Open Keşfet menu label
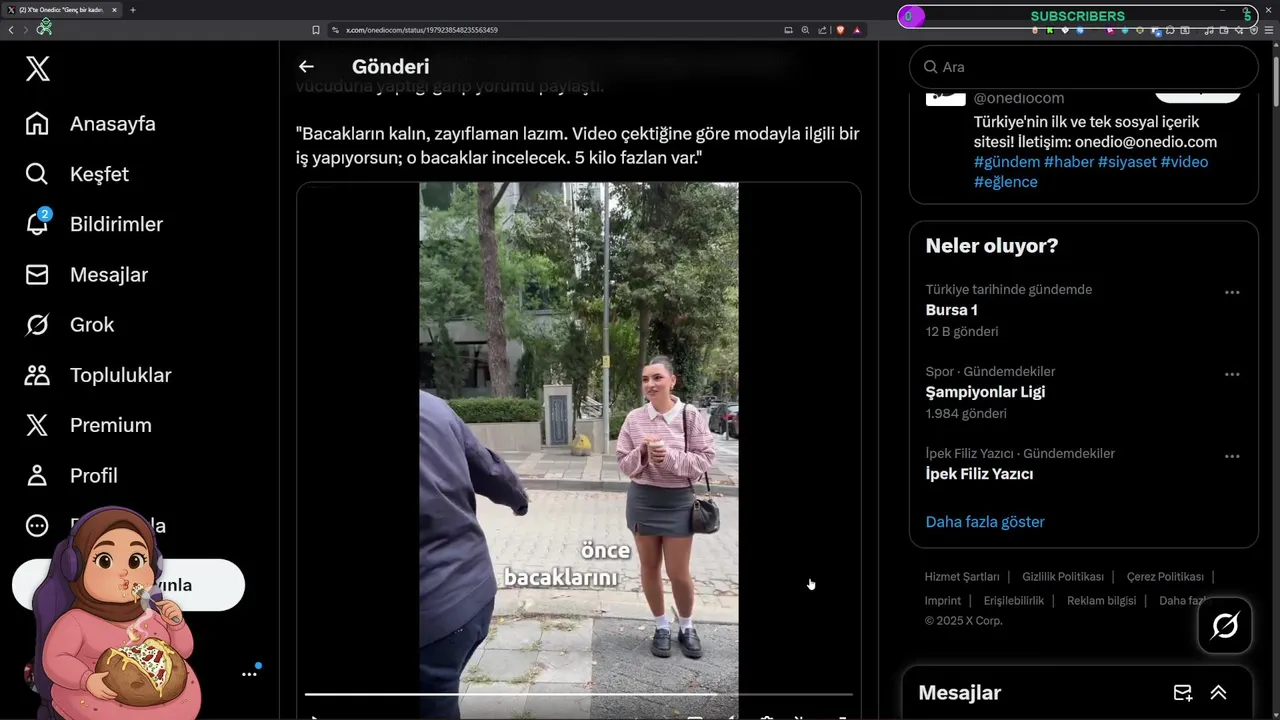The image size is (1280, 720). 99,174
